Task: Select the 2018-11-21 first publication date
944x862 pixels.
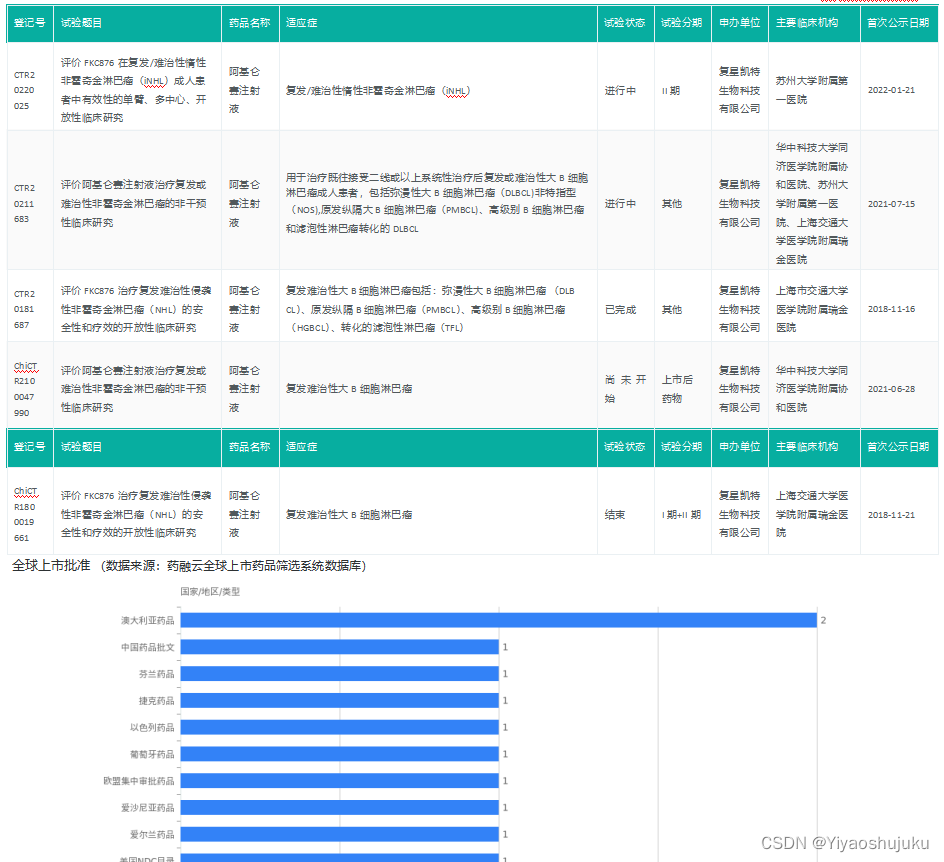Action: point(891,515)
